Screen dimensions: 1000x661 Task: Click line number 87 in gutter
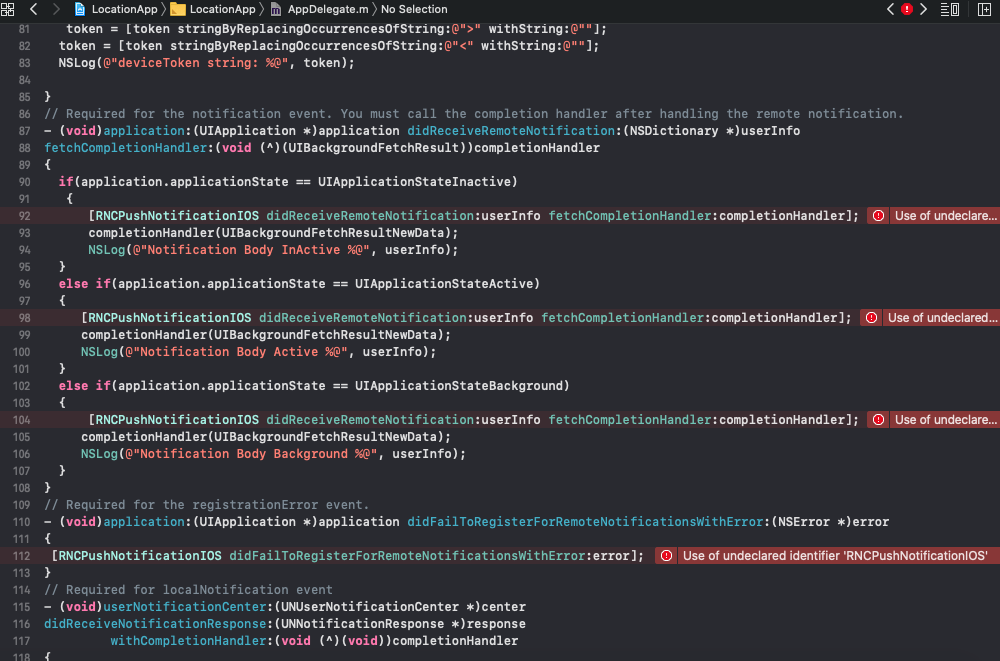pos(24,131)
